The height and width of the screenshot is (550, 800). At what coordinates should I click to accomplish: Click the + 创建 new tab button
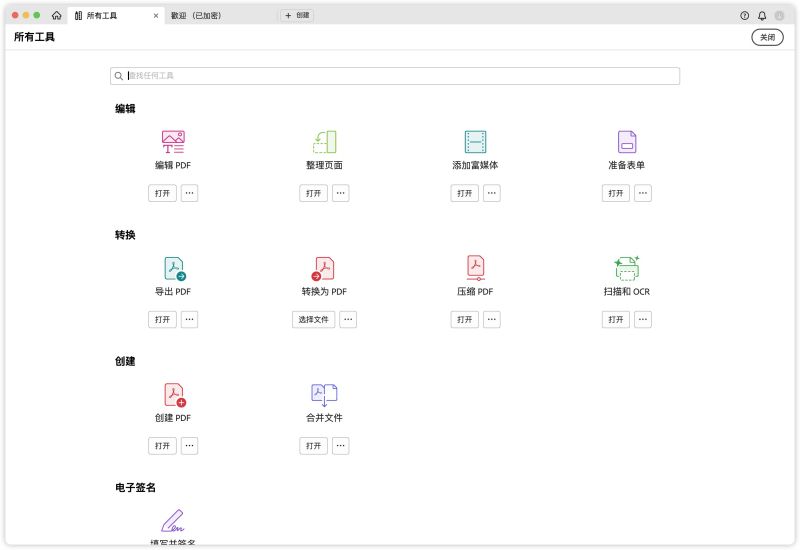[297, 15]
